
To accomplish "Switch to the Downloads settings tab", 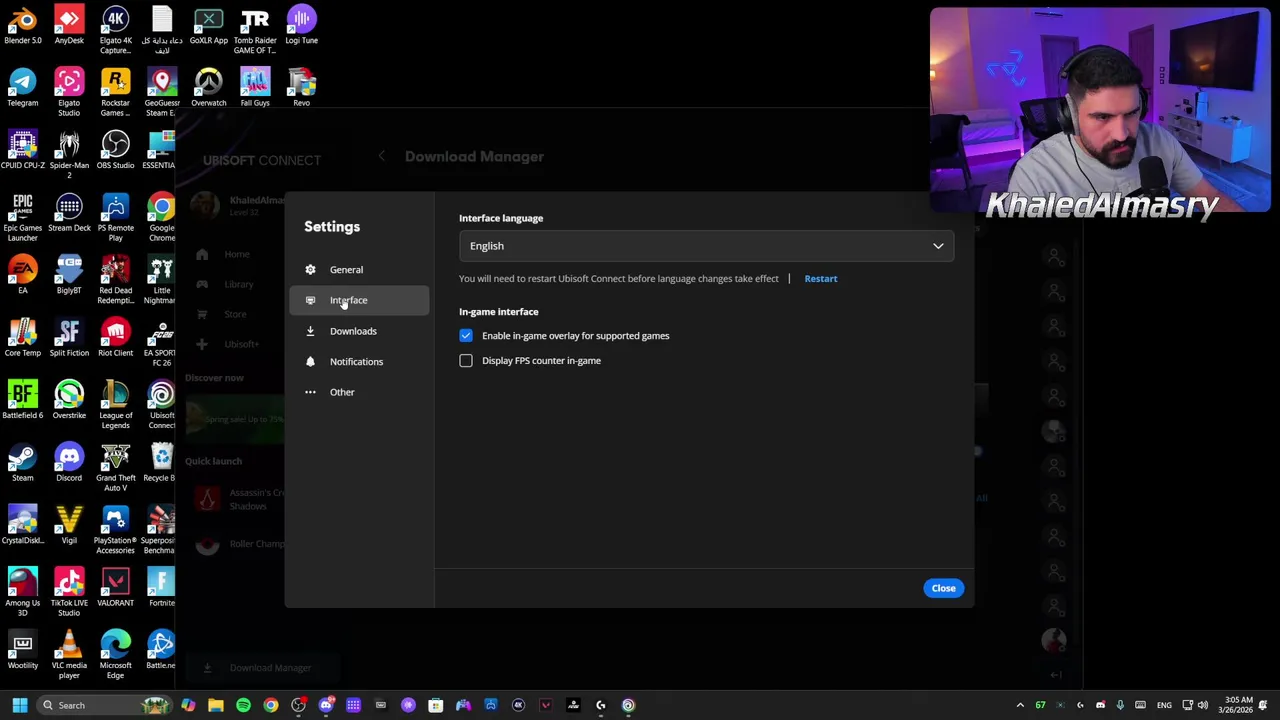I will tap(358, 331).
